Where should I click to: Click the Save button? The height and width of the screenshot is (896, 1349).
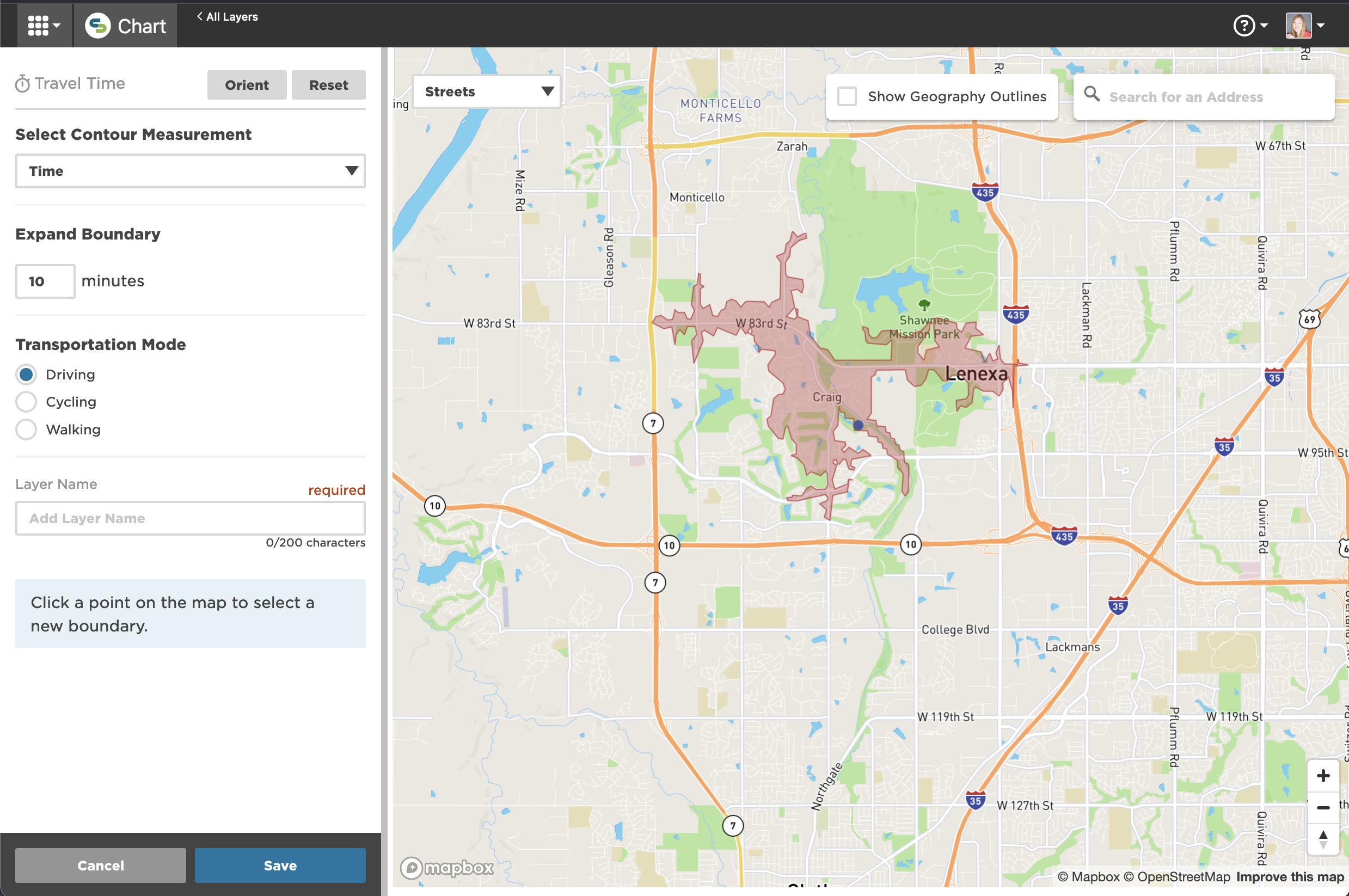[280, 865]
